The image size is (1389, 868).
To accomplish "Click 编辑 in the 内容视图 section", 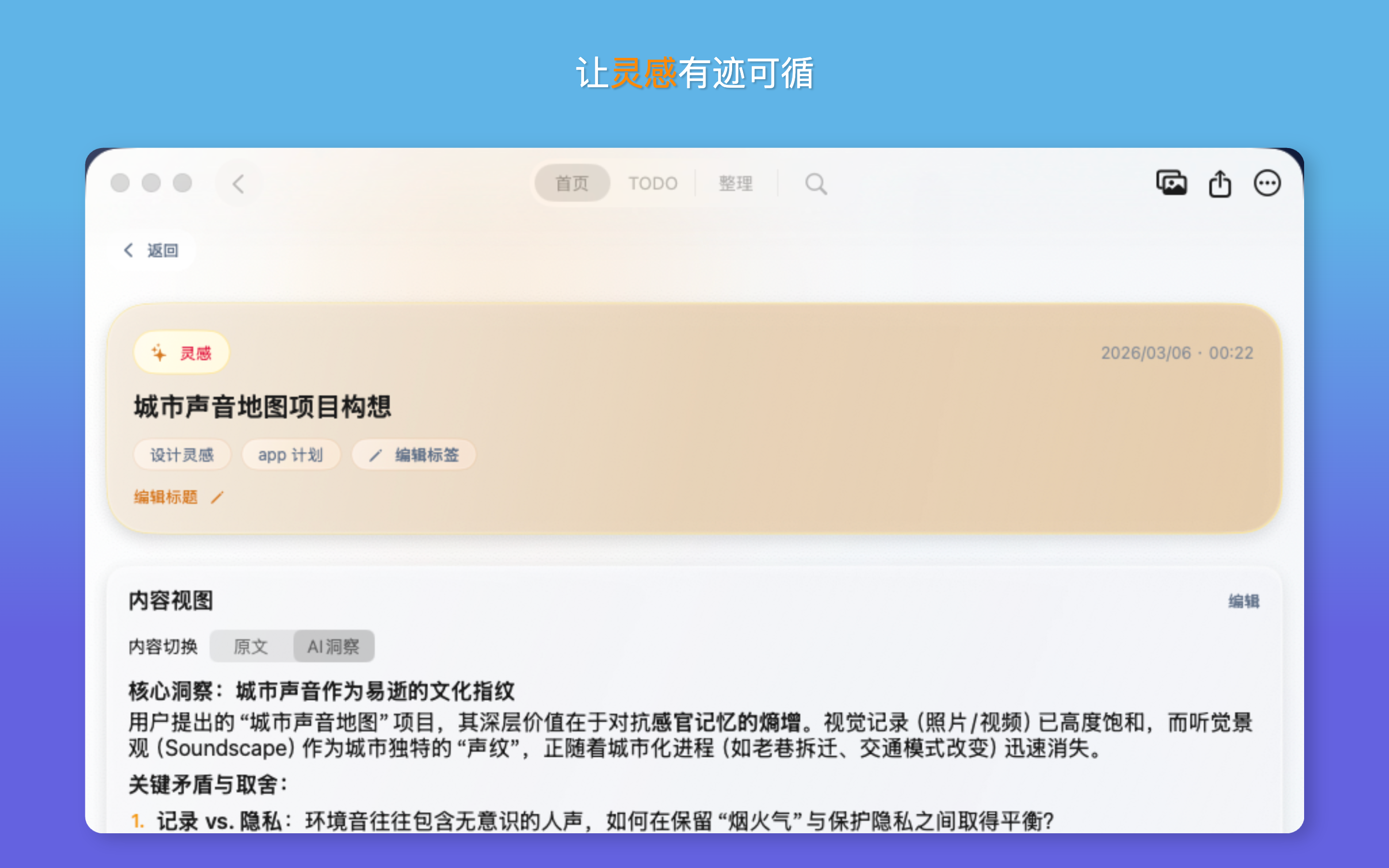I will [1244, 601].
